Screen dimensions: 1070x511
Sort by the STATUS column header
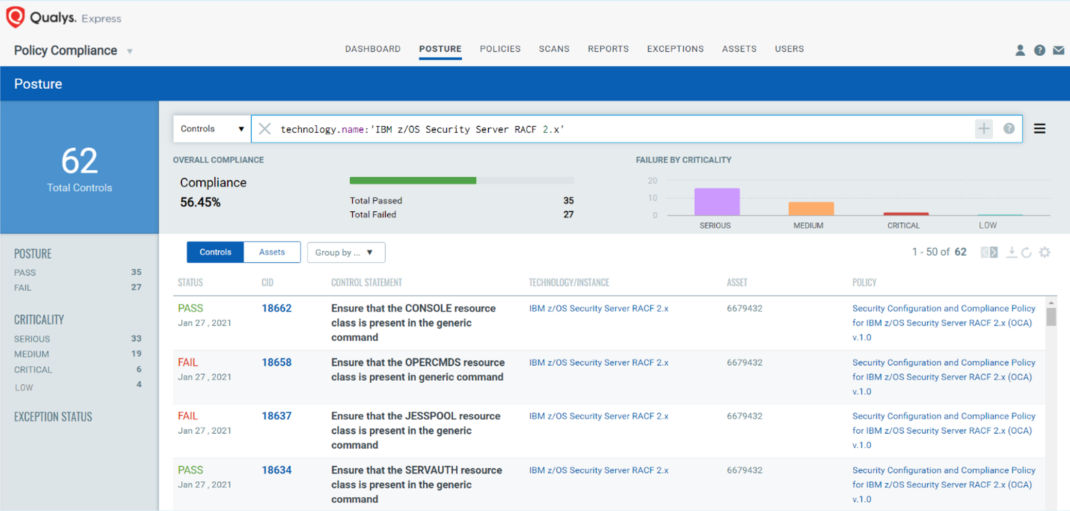click(190, 282)
